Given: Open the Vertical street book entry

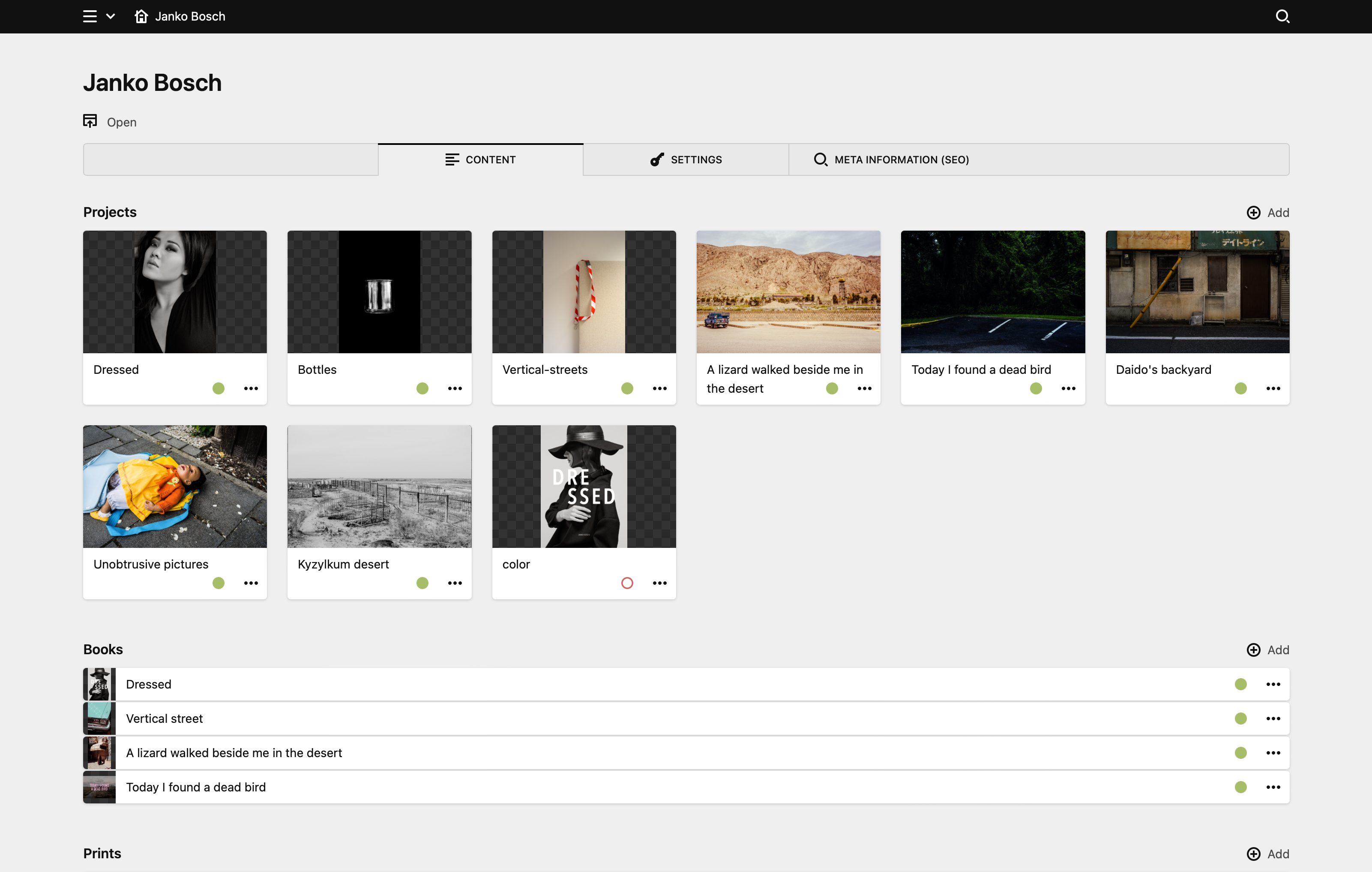Looking at the screenshot, I should tap(686, 719).
